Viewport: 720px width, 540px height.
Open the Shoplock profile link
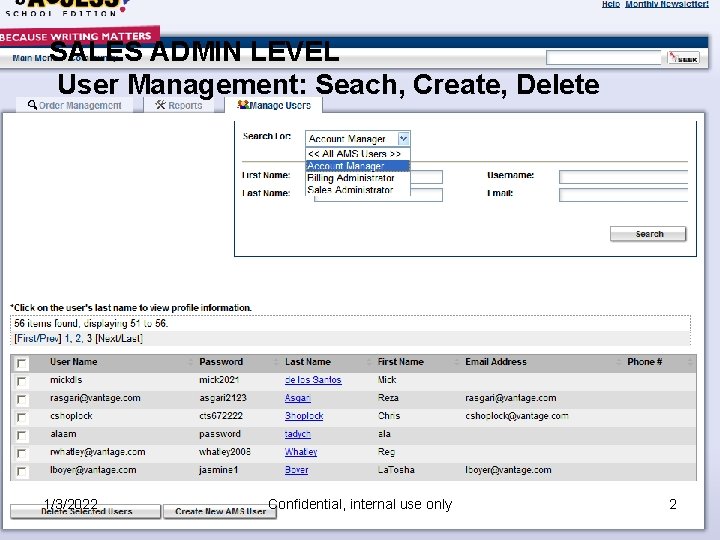(x=304, y=416)
